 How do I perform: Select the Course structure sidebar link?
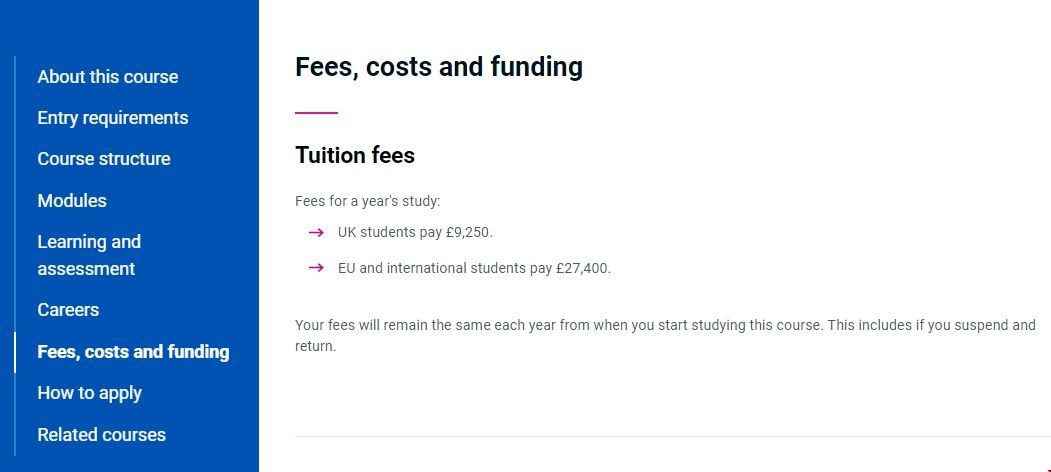tap(103, 159)
